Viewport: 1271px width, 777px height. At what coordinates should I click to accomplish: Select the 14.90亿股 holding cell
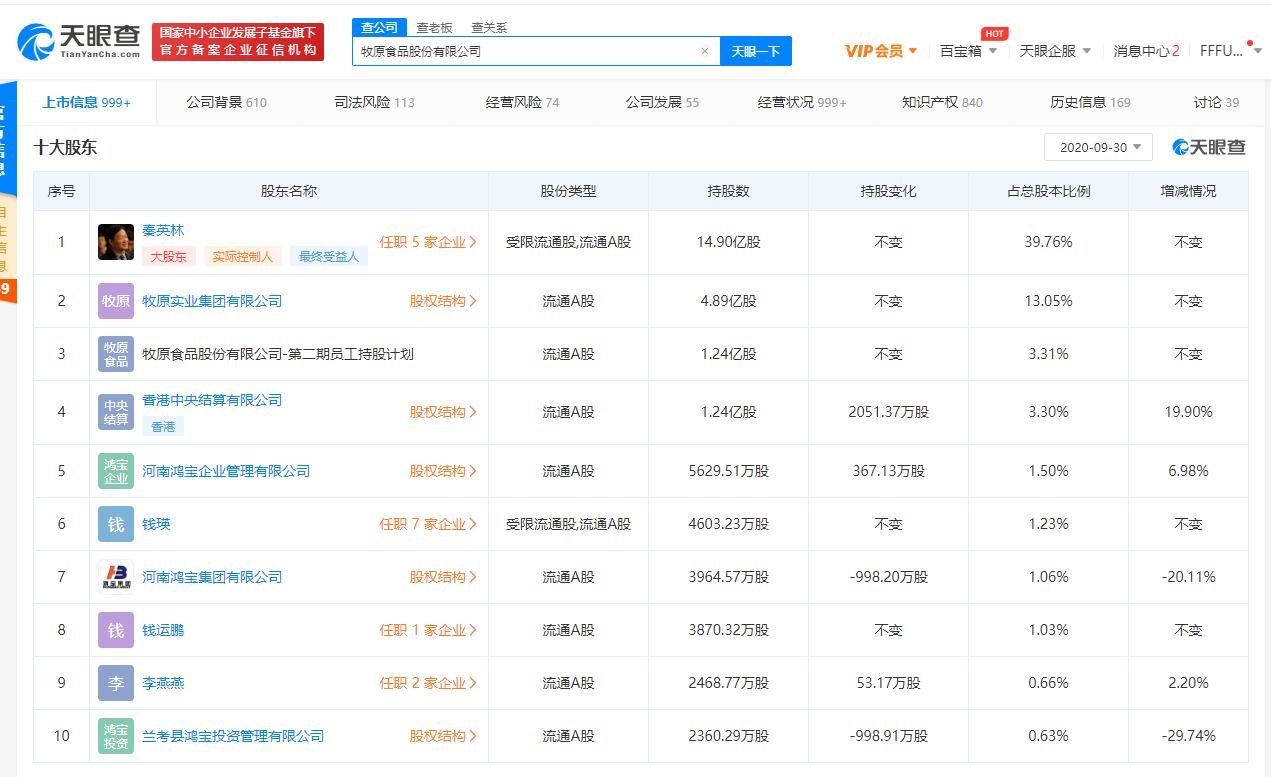coord(728,242)
